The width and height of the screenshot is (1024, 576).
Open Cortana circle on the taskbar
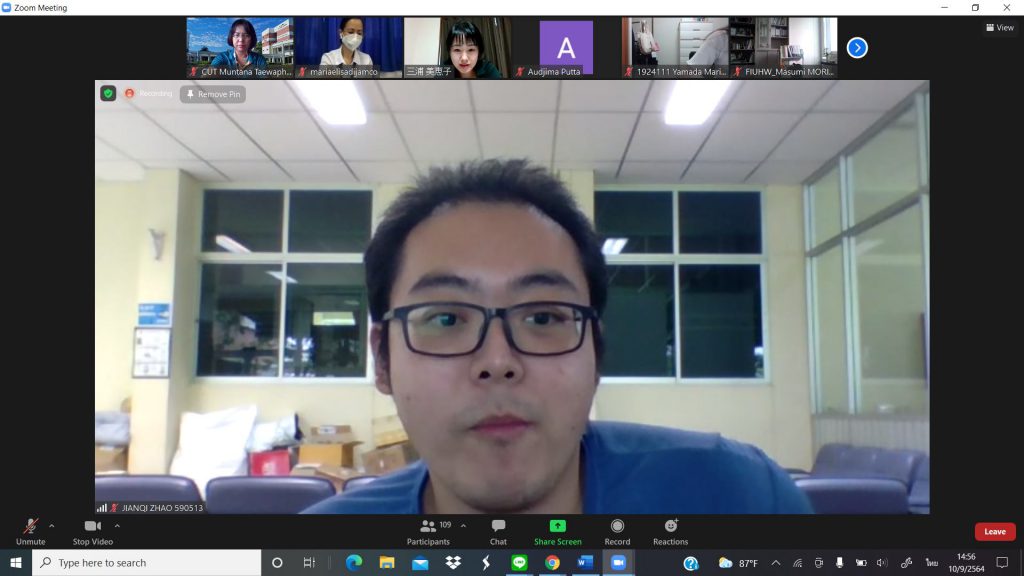coord(277,562)
